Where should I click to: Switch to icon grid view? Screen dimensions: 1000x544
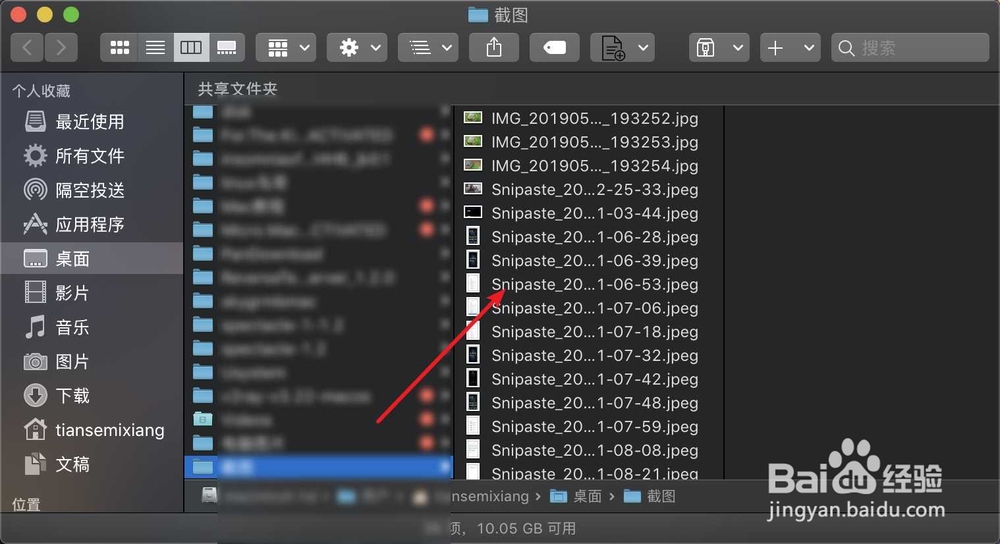click(x=119, y=48)
